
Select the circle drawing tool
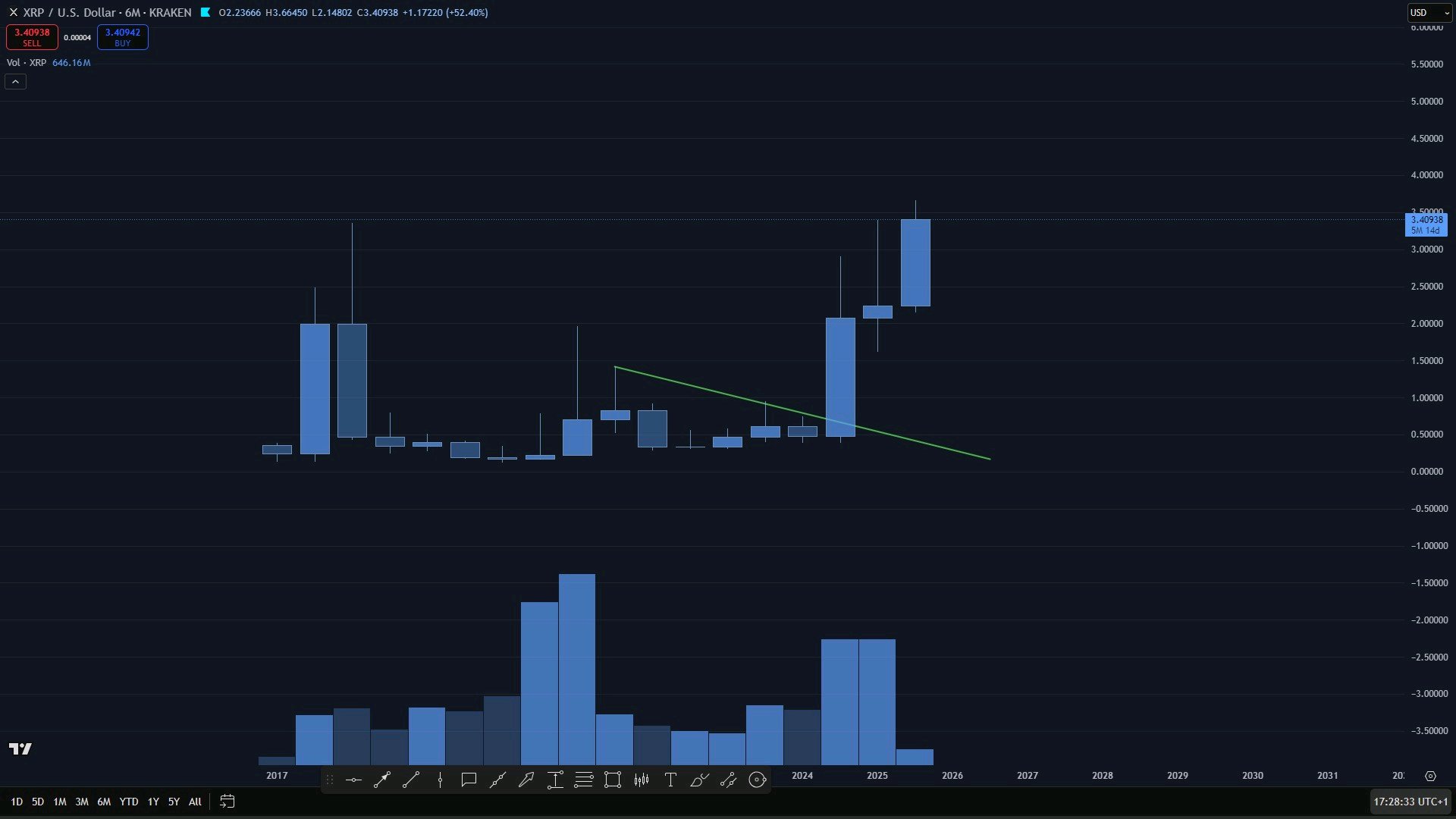click(757, 780)
